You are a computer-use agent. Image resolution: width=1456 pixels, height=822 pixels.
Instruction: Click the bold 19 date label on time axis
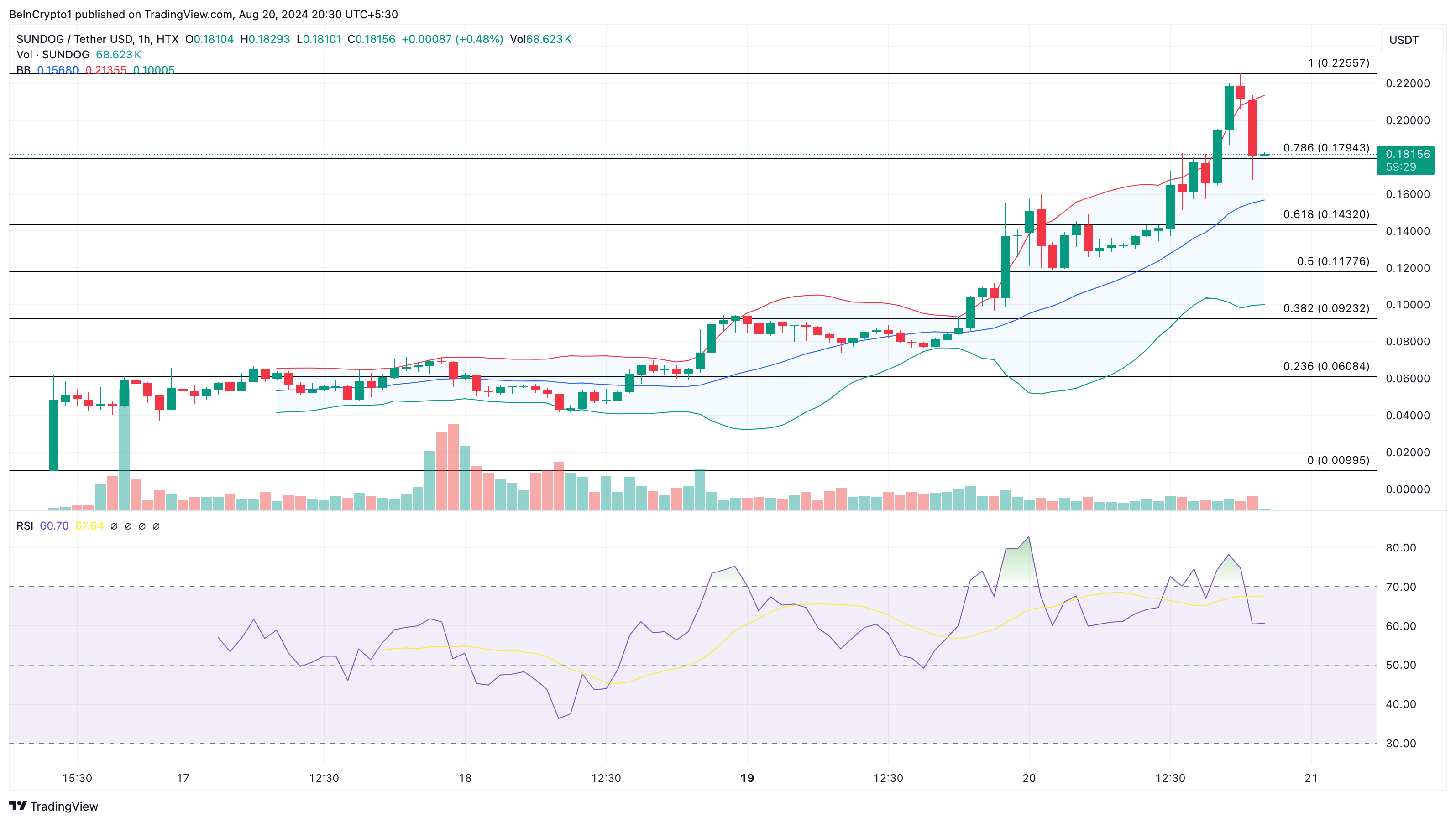click(747, 778)
